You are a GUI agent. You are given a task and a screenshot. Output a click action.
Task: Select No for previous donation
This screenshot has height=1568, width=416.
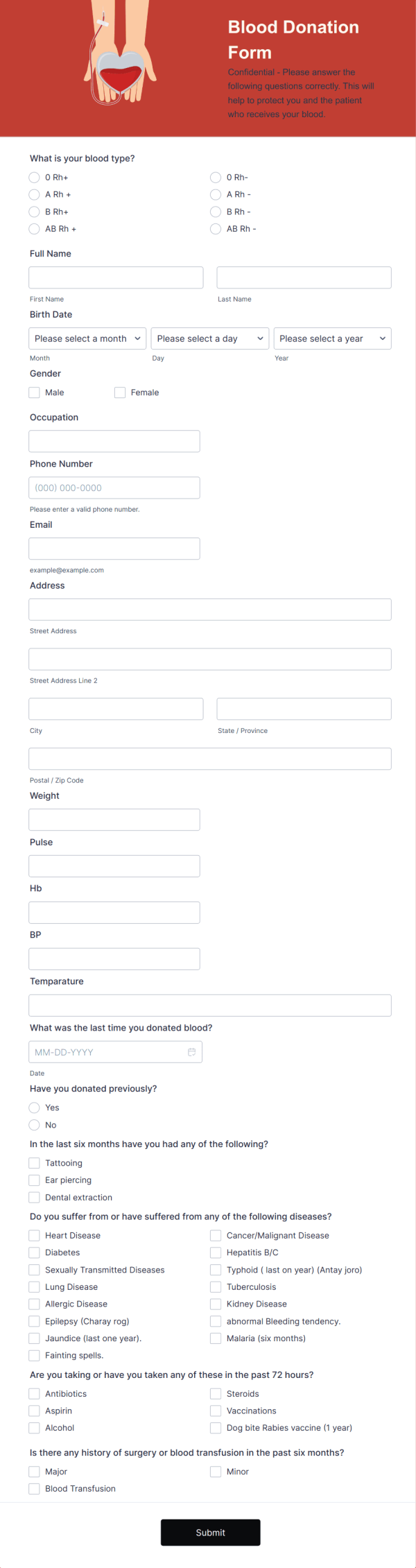(34, 1125)
